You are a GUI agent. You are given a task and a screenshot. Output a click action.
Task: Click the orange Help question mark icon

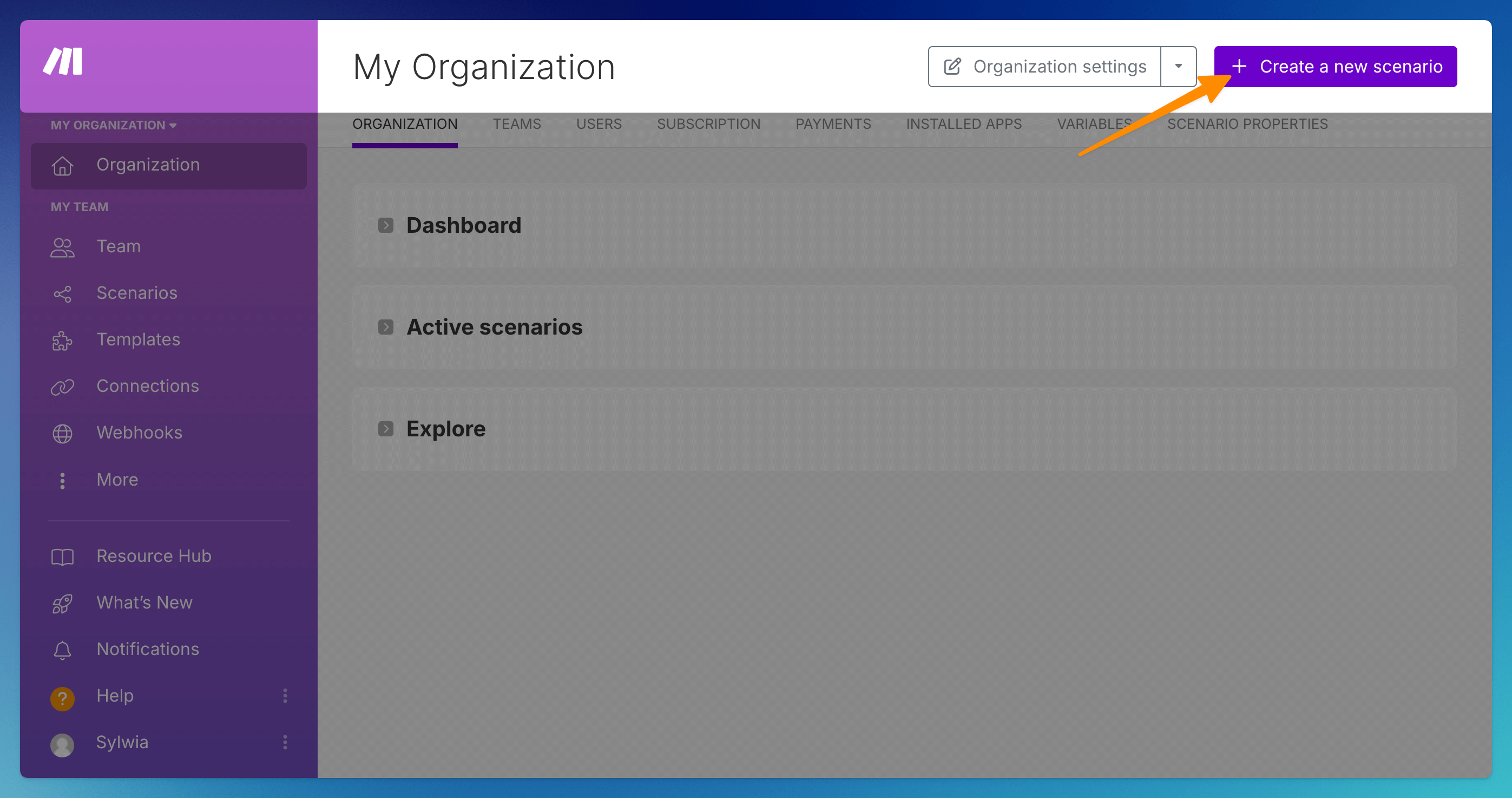(62, 698)
